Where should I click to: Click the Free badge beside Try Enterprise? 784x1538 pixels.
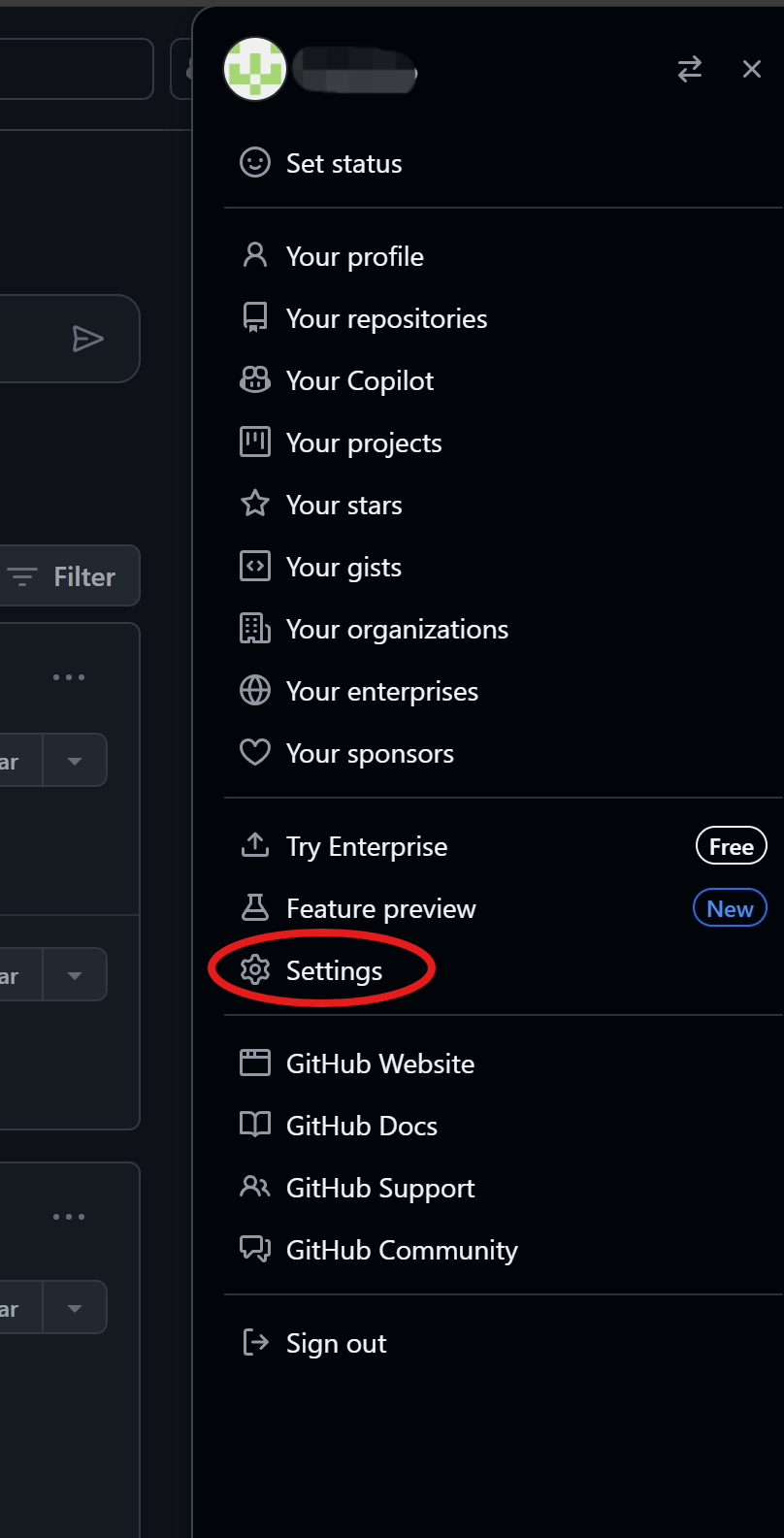(731, 846)
